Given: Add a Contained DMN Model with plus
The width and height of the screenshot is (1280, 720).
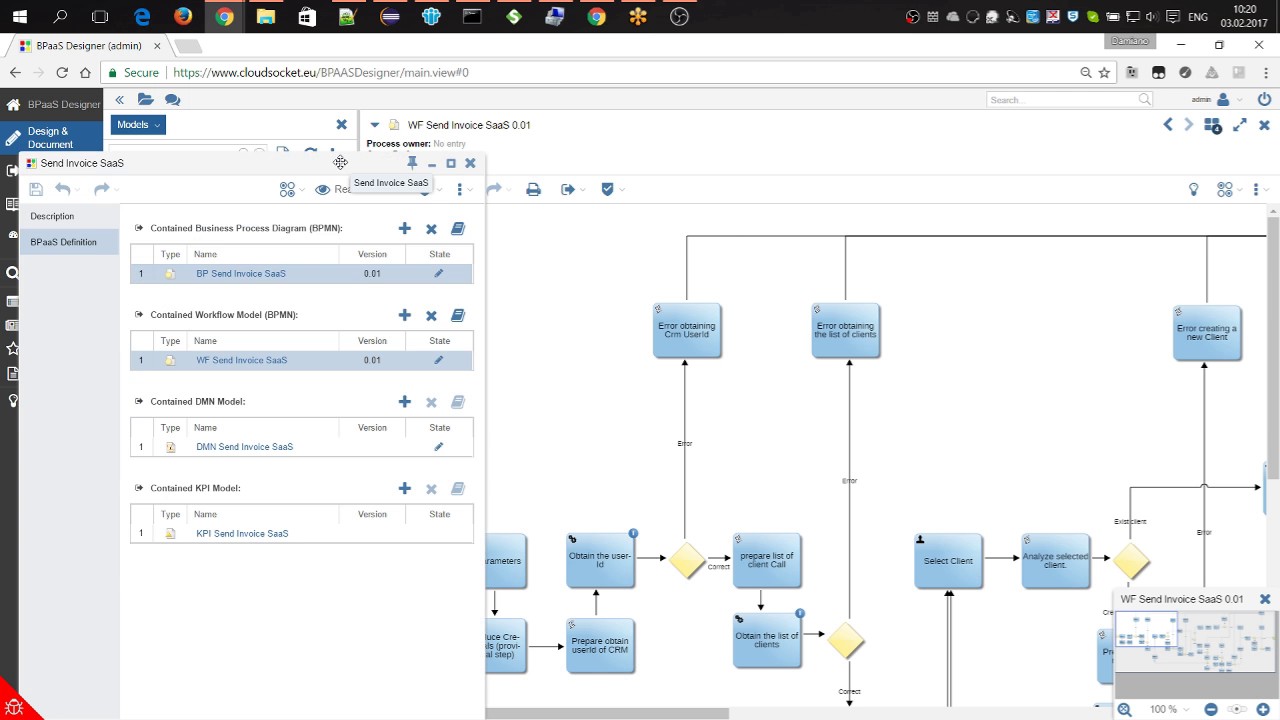Looking at the screenshot, I should pyautogui.click(x=405, y=402).
